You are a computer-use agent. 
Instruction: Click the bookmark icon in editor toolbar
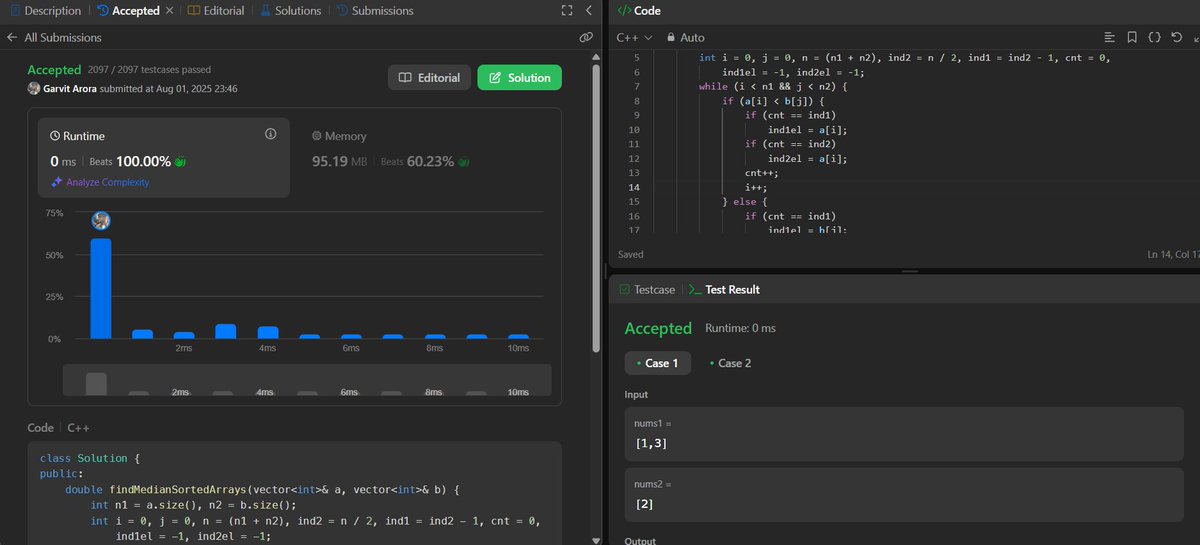(x=1131, y=37)
